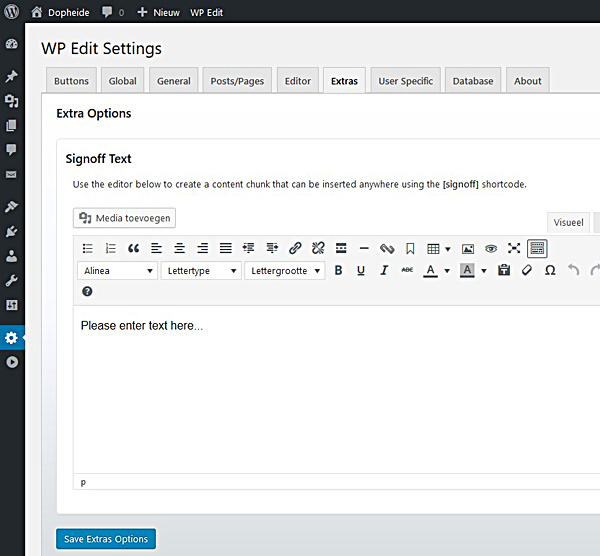The height and width of the screenshot is (556, 600).
Task: Open the Editor tab
Action: tap(298, 81)
